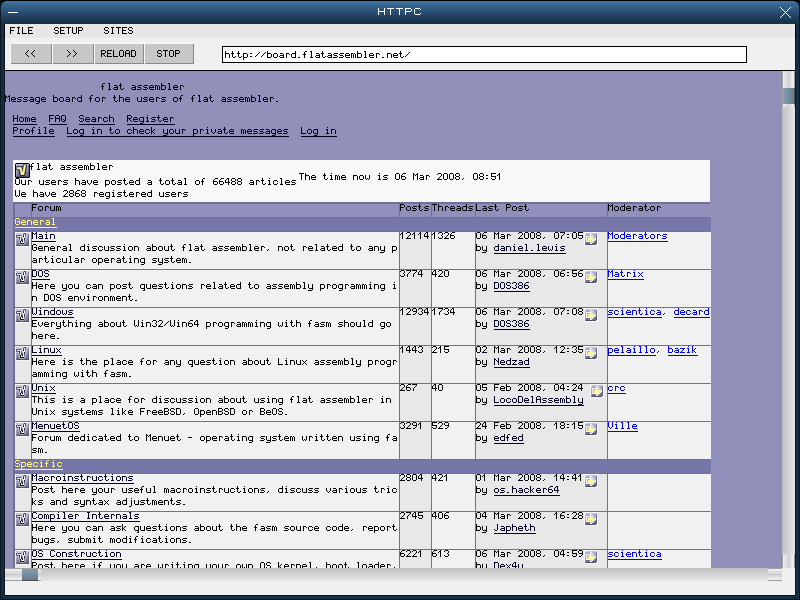Click the standalone 'Log in' link

(x=318, y=131)
